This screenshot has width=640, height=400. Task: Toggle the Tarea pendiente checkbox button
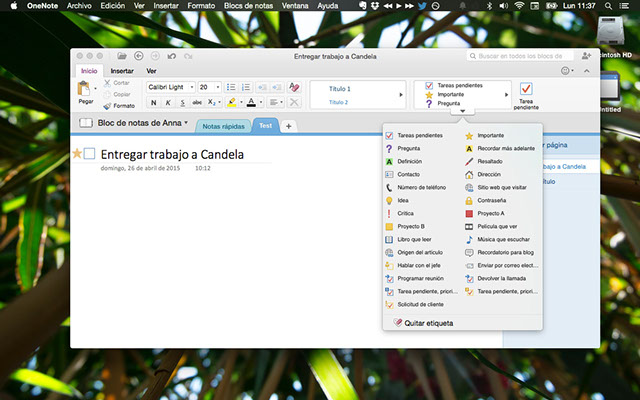pos(526,92)
